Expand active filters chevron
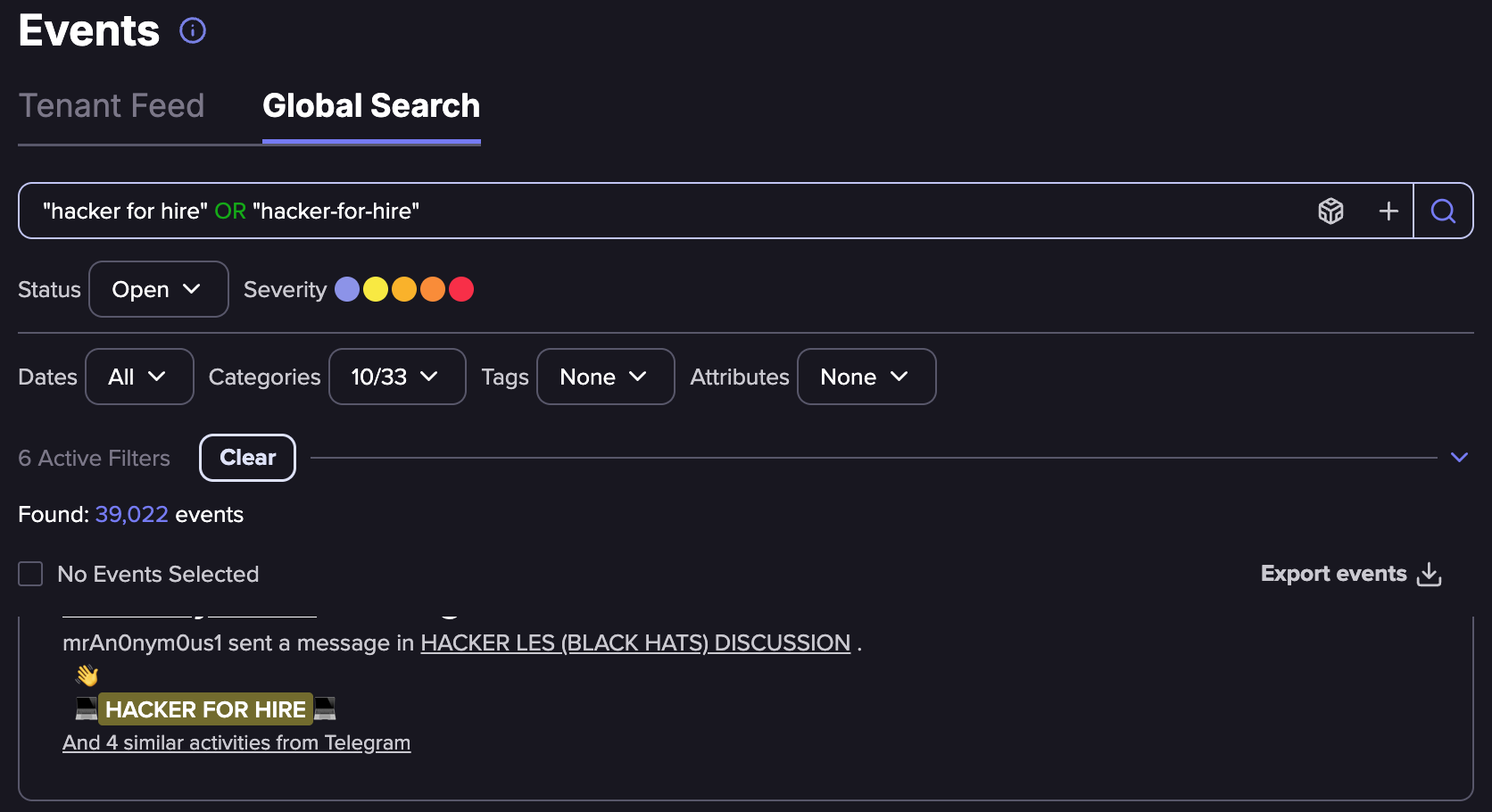 (x=1460, y=458)
